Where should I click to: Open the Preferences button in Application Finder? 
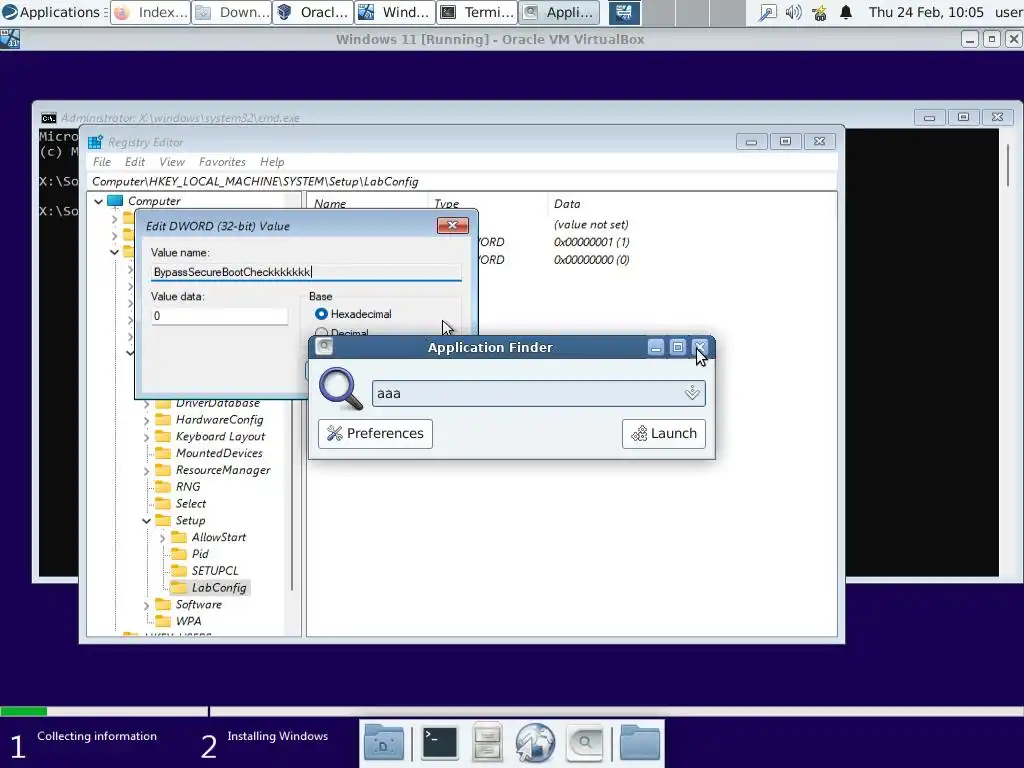coord(375,434)
